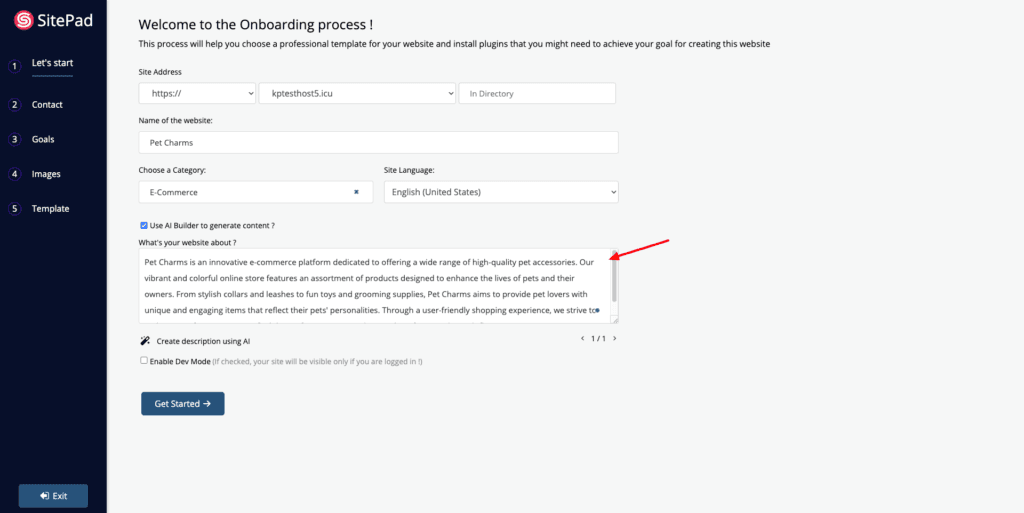Uncheck Use AI Builder to generate content
This screenshot has height=513, width=1024.
[144, 225]
